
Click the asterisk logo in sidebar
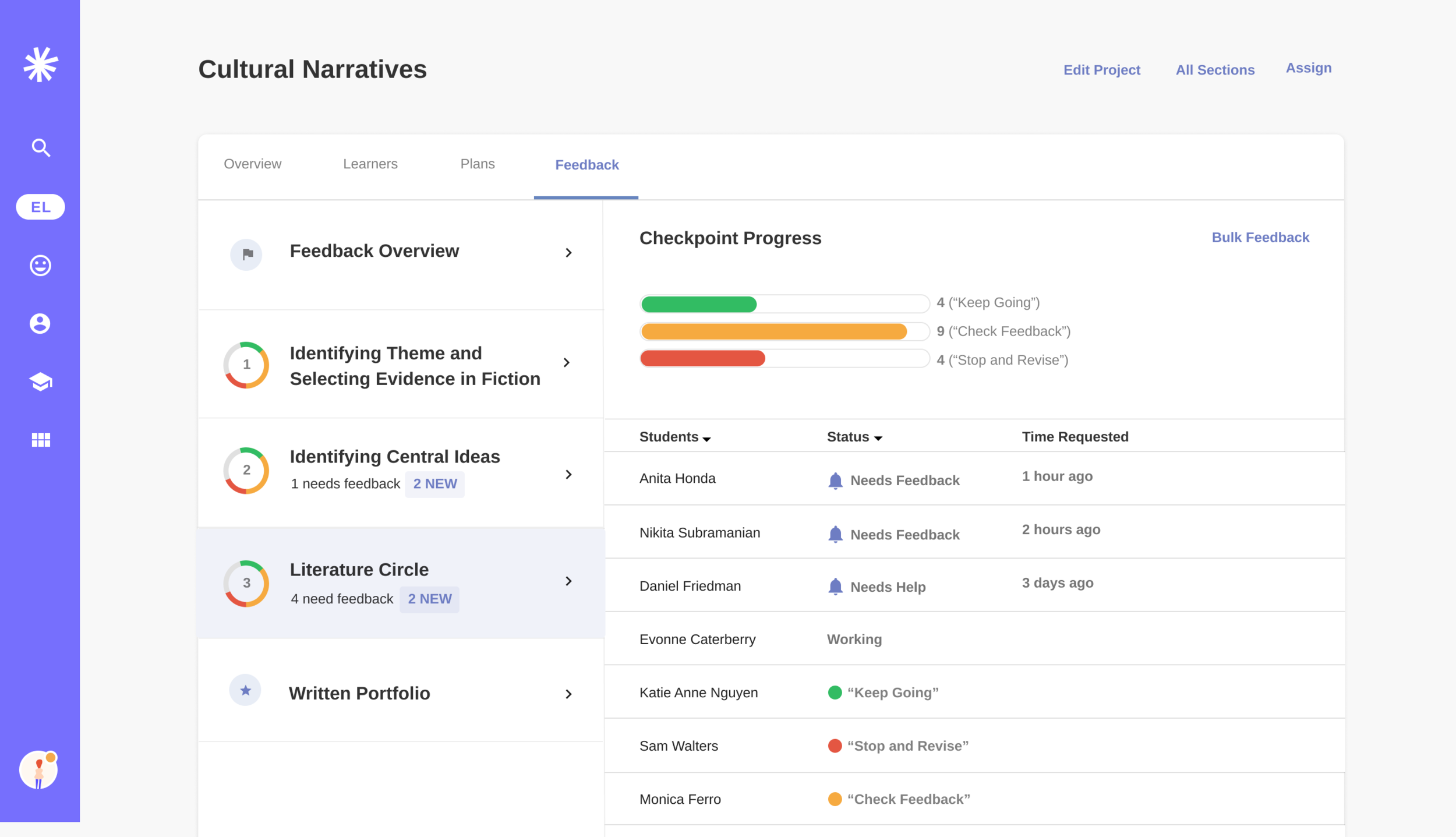[x=40, y=64]
